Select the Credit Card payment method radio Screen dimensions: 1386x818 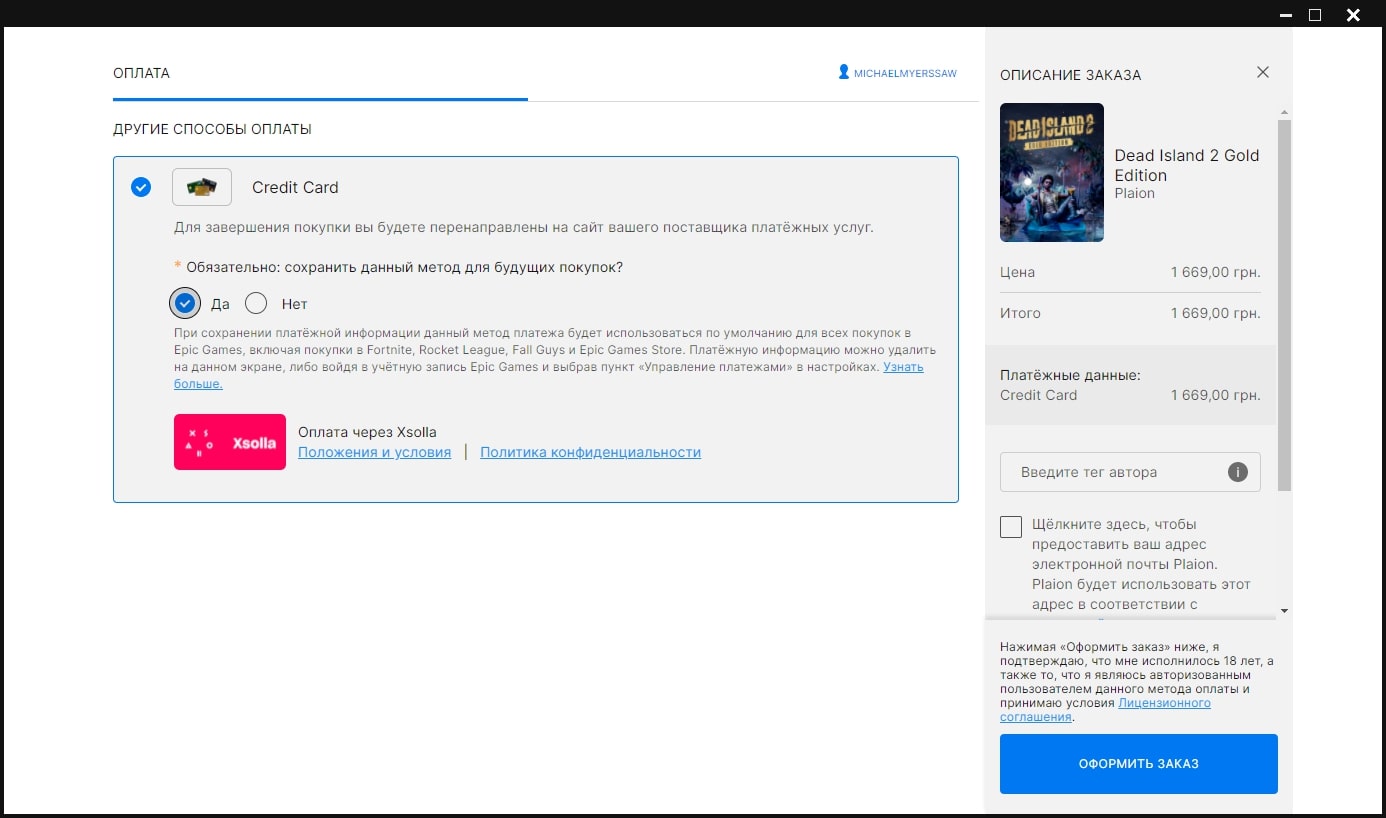141,187
